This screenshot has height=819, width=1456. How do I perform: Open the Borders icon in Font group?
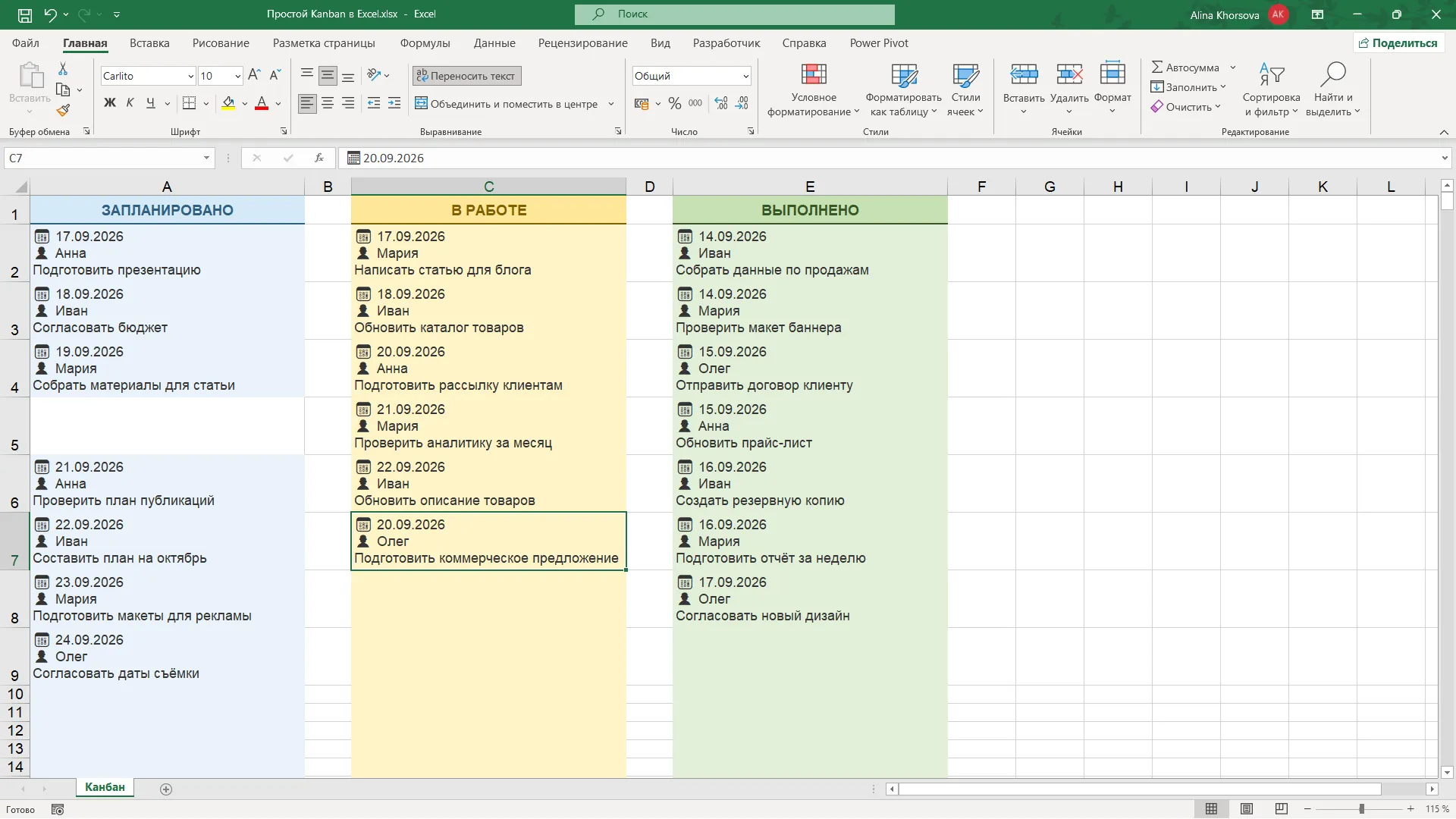click(190, 103)
